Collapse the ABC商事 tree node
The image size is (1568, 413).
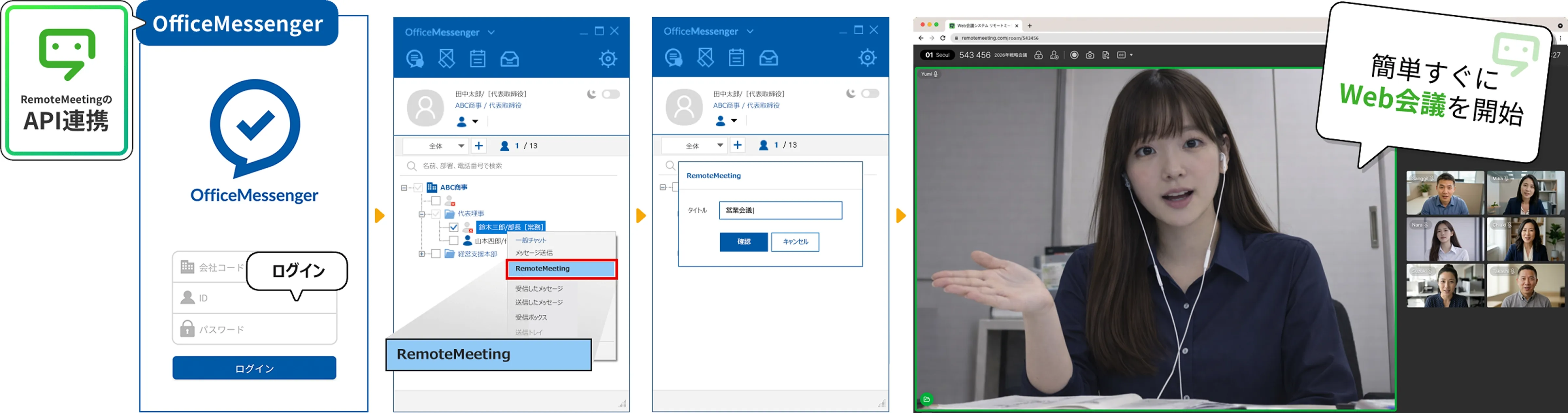tap(404, 188)
